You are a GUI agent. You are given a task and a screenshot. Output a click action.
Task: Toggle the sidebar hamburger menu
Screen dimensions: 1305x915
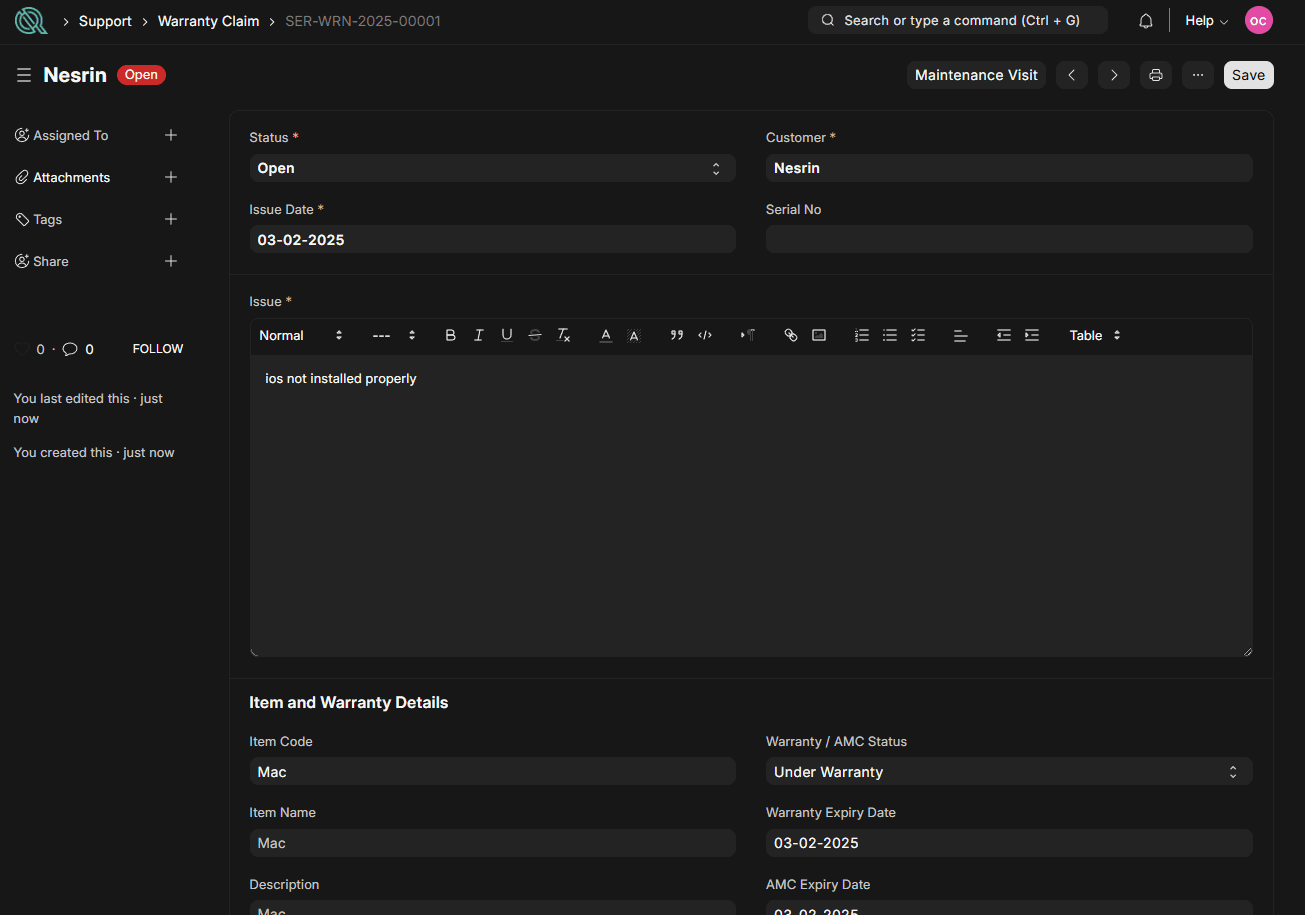coord(24,75)
